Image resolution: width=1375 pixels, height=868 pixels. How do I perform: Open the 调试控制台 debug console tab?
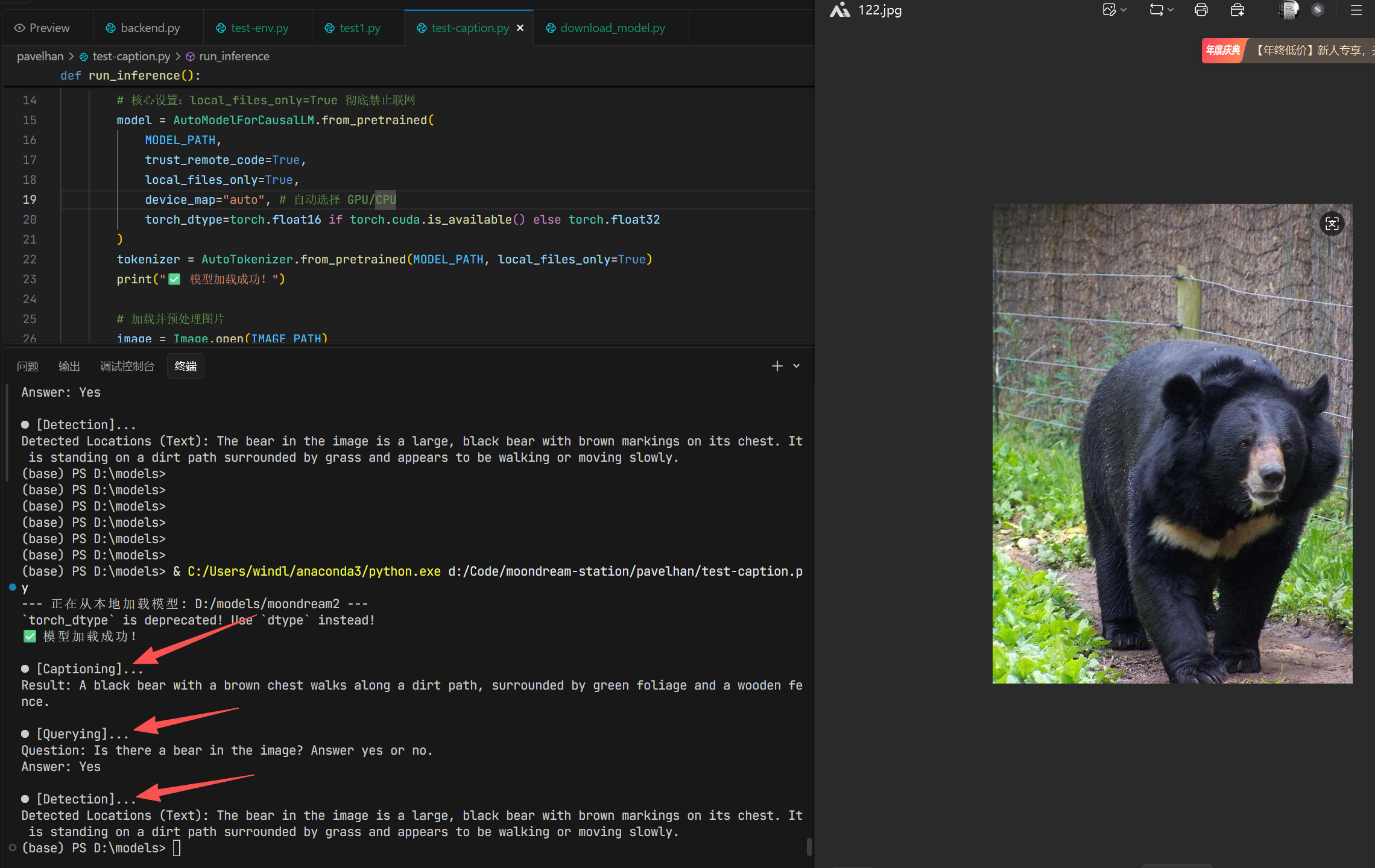(x=127, y=366)
